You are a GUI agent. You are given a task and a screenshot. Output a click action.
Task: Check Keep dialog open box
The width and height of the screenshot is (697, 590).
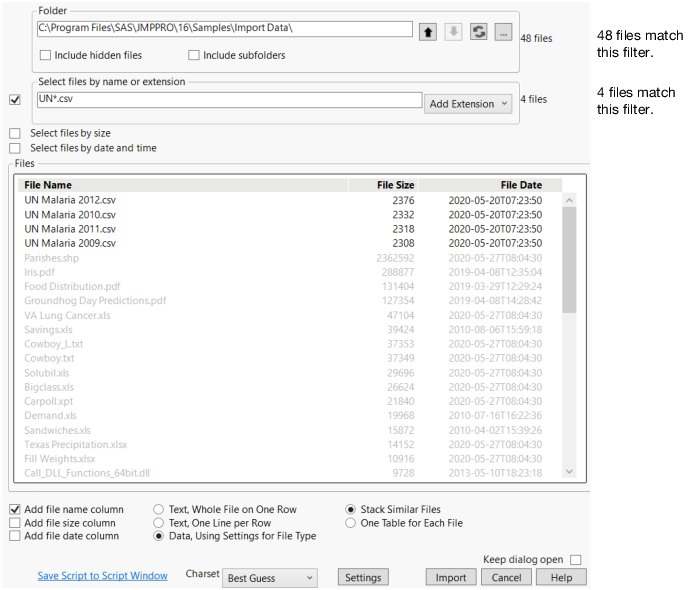[x=576, y=560]
